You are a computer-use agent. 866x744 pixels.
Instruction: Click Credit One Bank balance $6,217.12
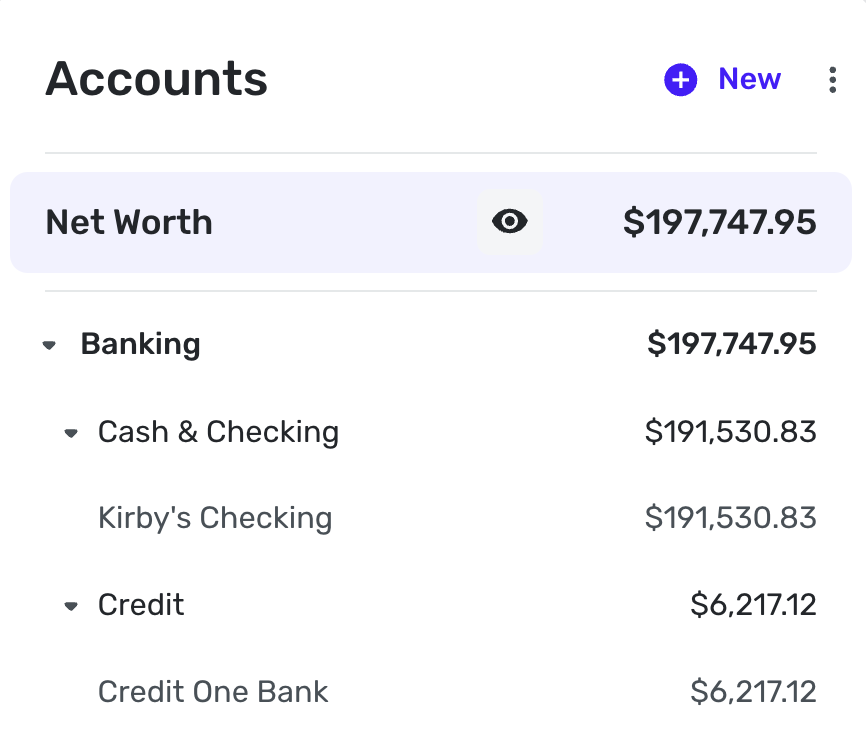pos(753,691)
